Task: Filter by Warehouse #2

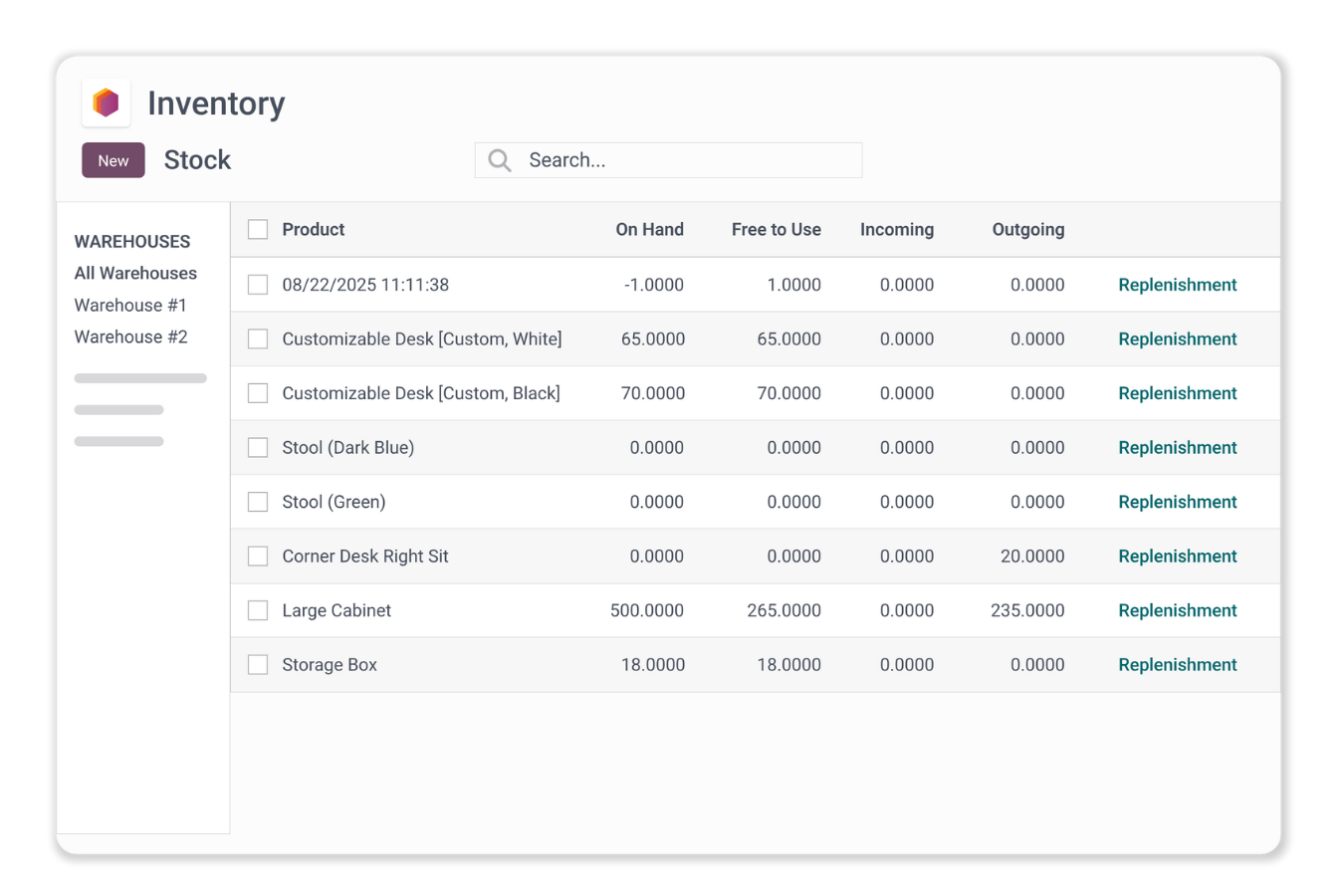Action: pos(130,336)
